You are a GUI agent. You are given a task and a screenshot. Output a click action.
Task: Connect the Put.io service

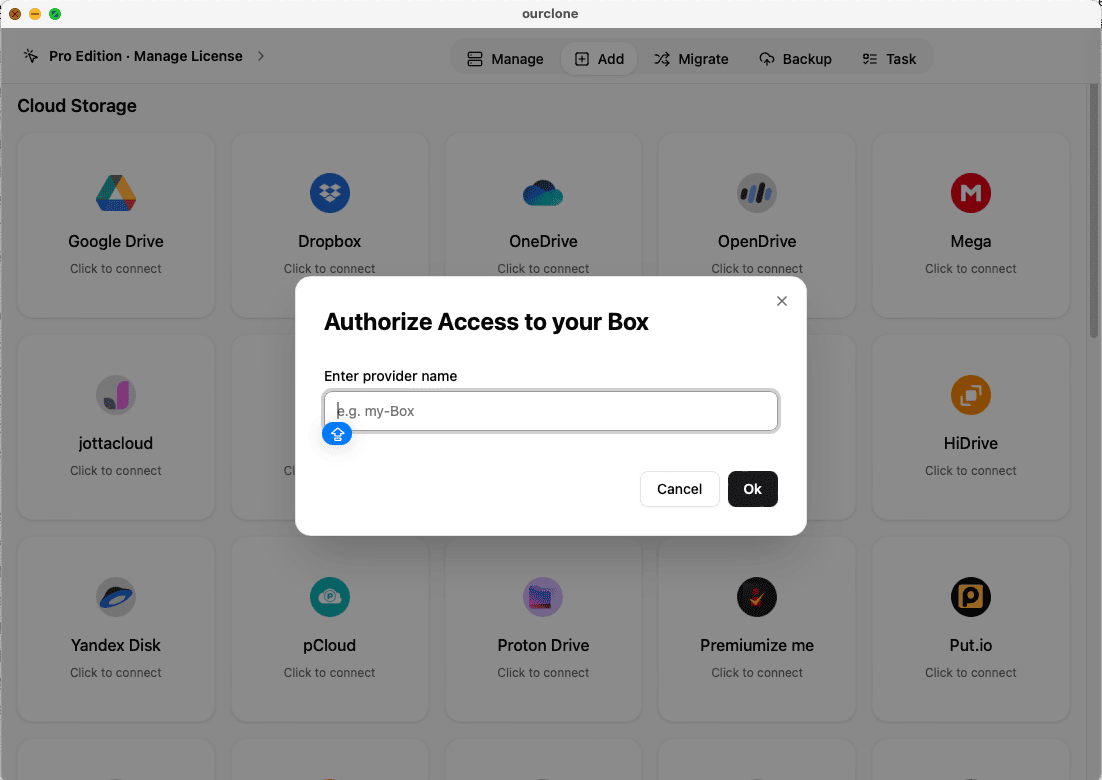pos(970,597)
